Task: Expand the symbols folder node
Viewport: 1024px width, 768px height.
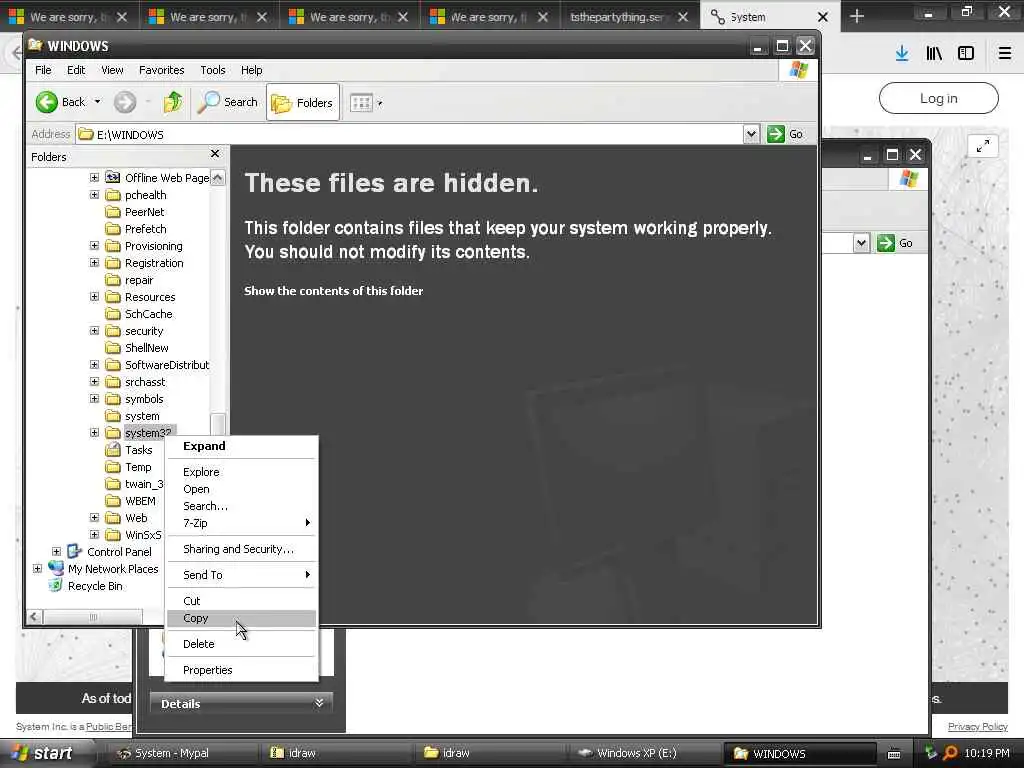Action: (x=94, y=398)
